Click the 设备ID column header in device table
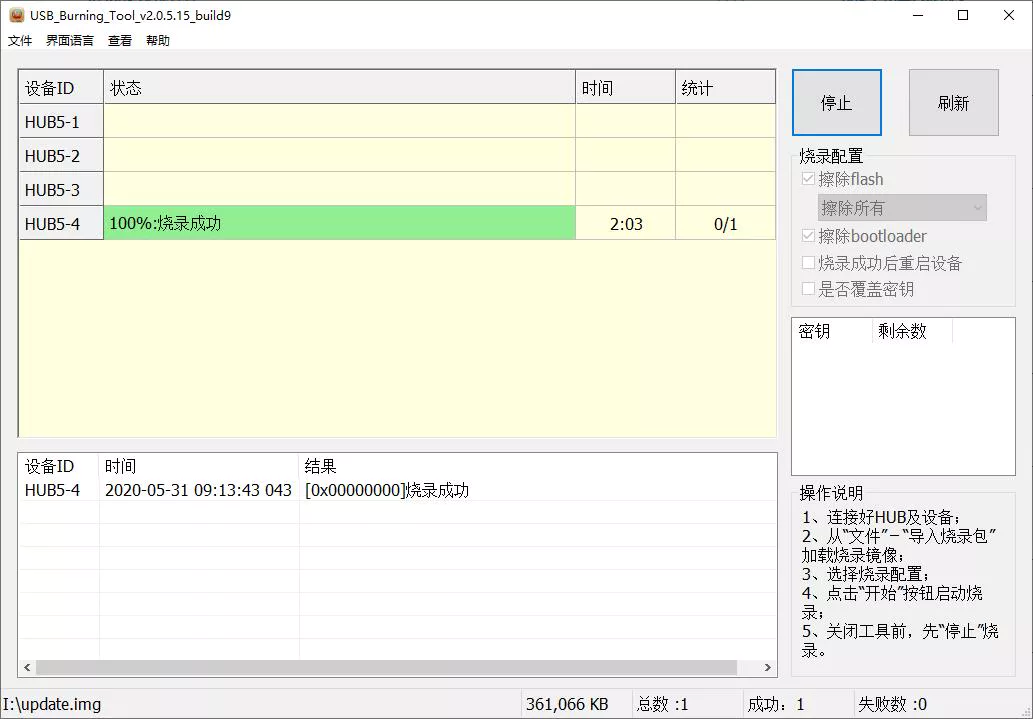 tap(61, 88)
